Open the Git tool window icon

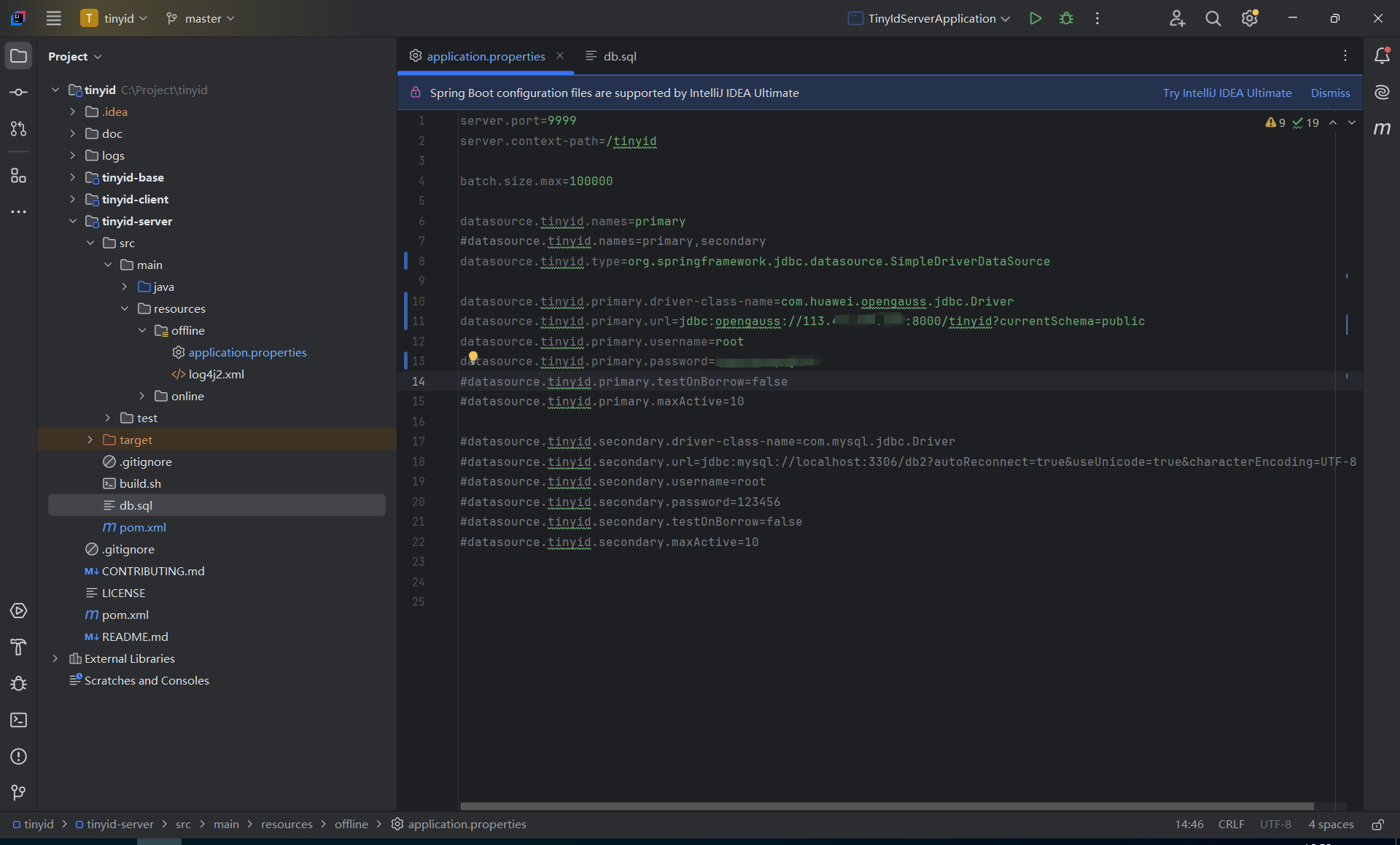(x=18, y=793)
